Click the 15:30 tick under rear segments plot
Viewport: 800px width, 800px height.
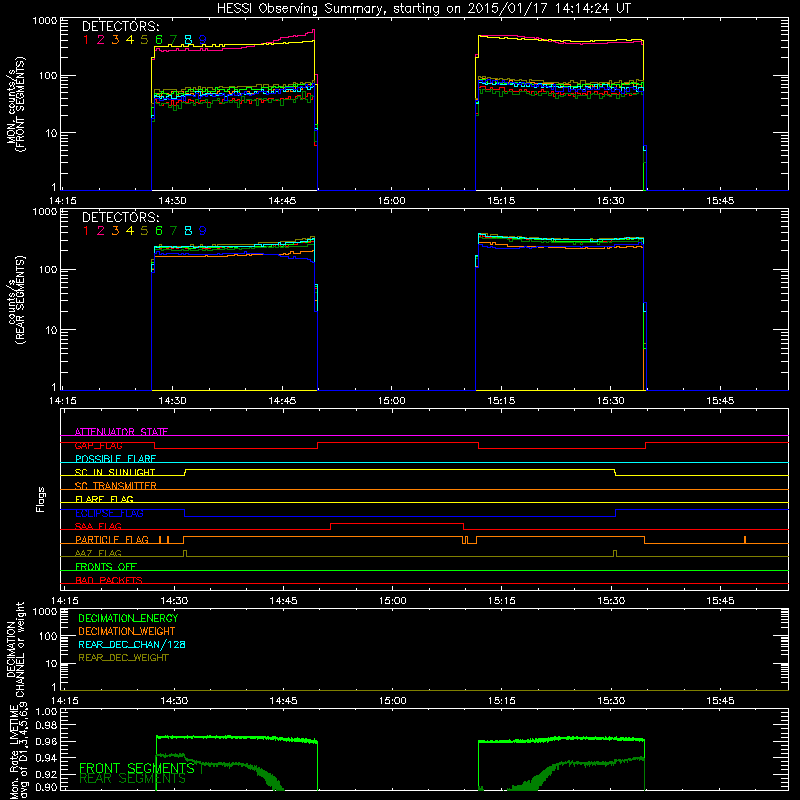[610, 401]
